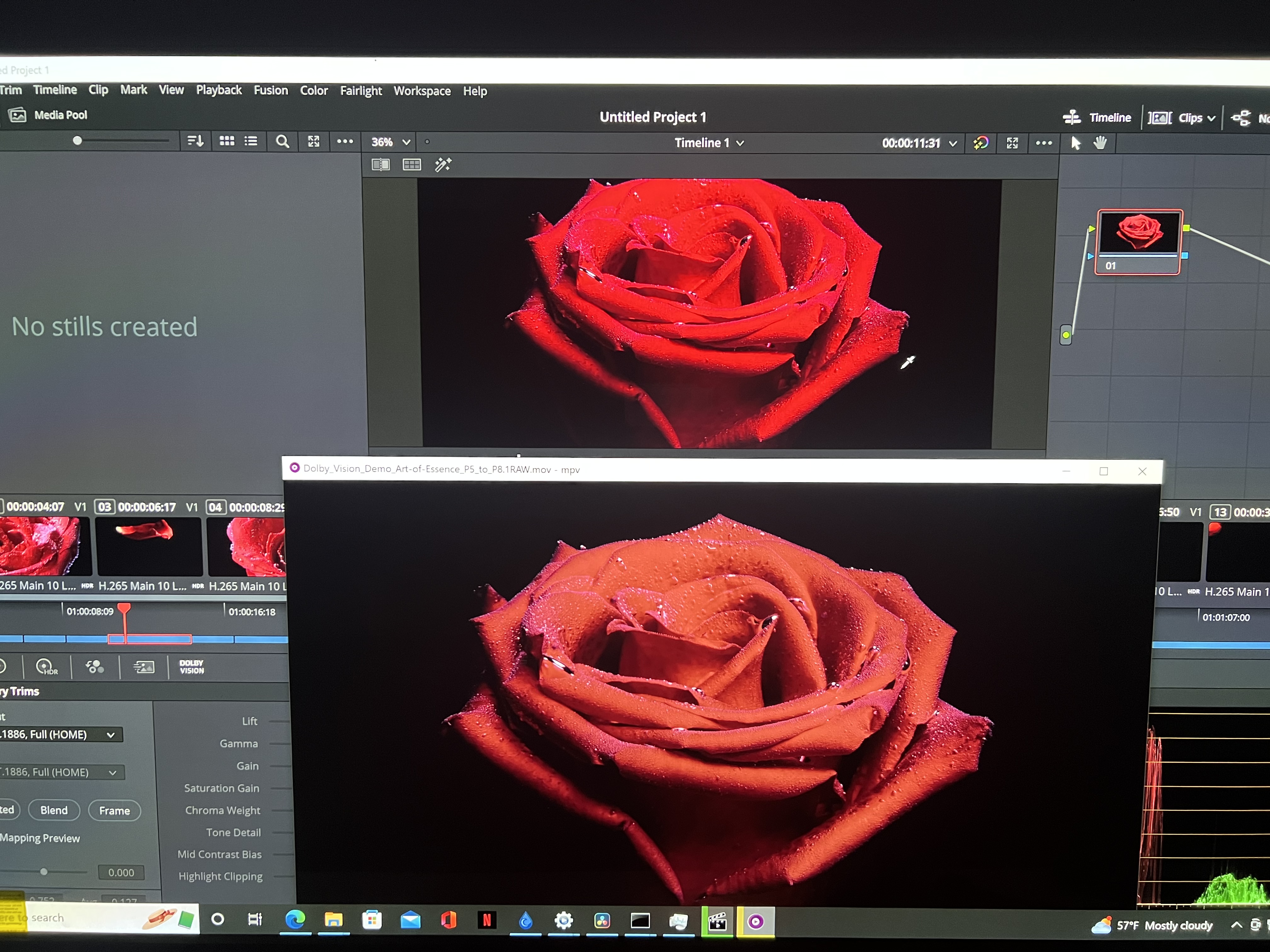
Task: Select the arrow pointer tool in node editor
Action: coord(1075,143)
